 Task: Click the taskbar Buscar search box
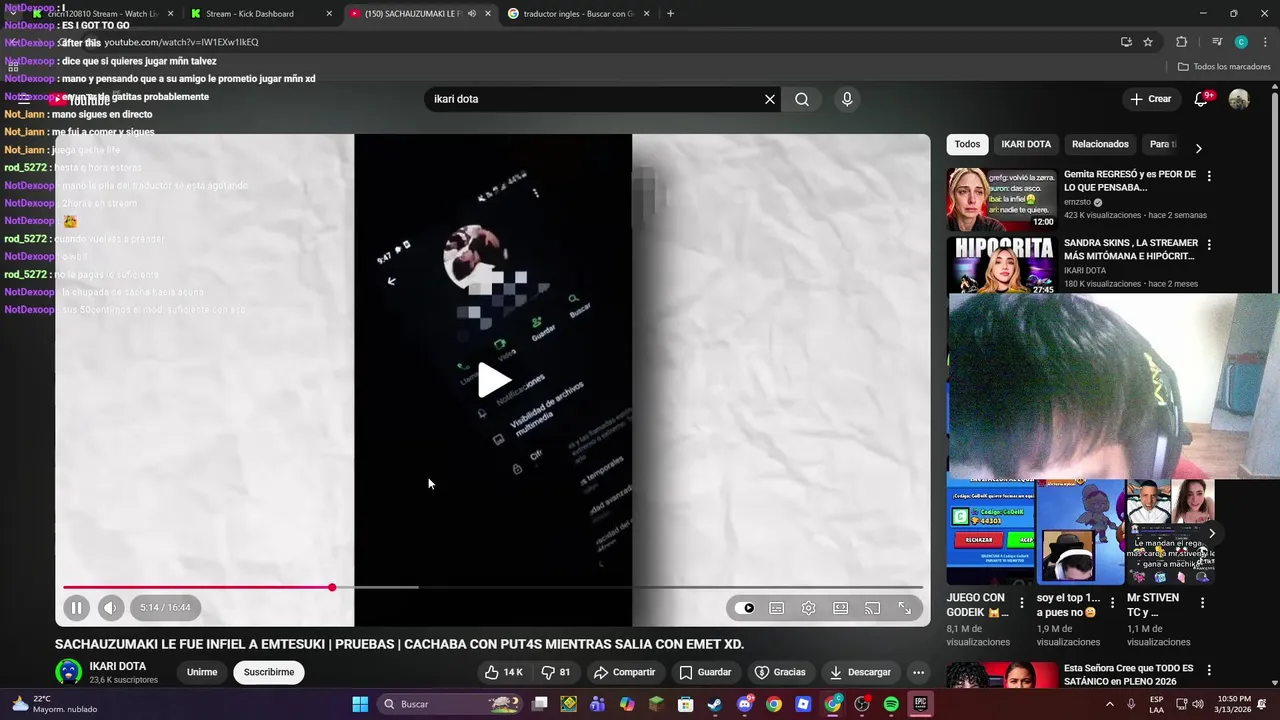click(x=452, y=704)
